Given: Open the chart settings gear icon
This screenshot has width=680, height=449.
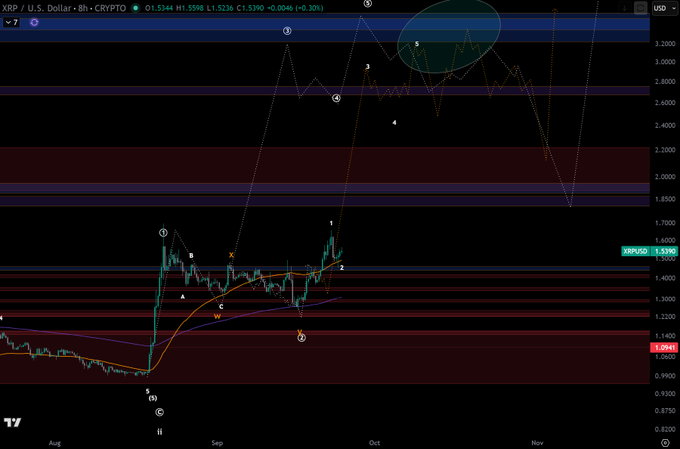Looking at the screenshot, I should [x=665, y=442].
